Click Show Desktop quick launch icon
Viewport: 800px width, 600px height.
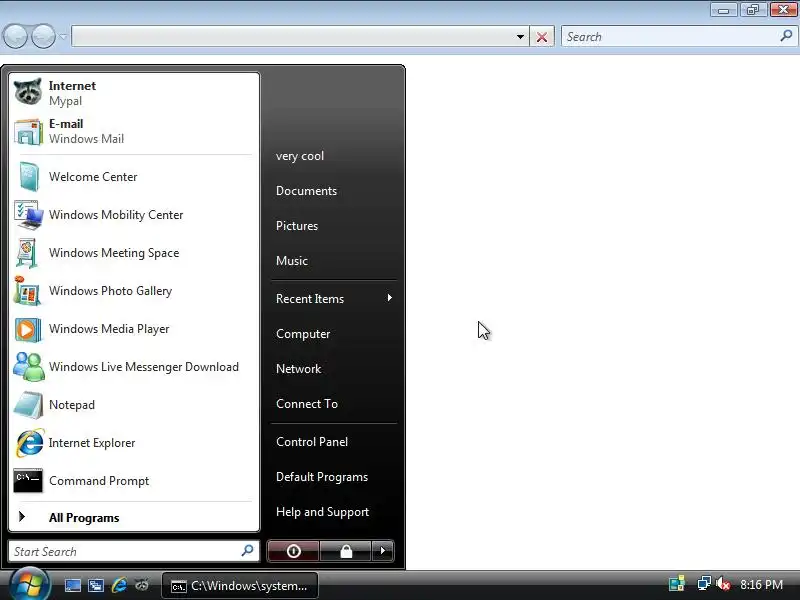click(x=72, y=585)
